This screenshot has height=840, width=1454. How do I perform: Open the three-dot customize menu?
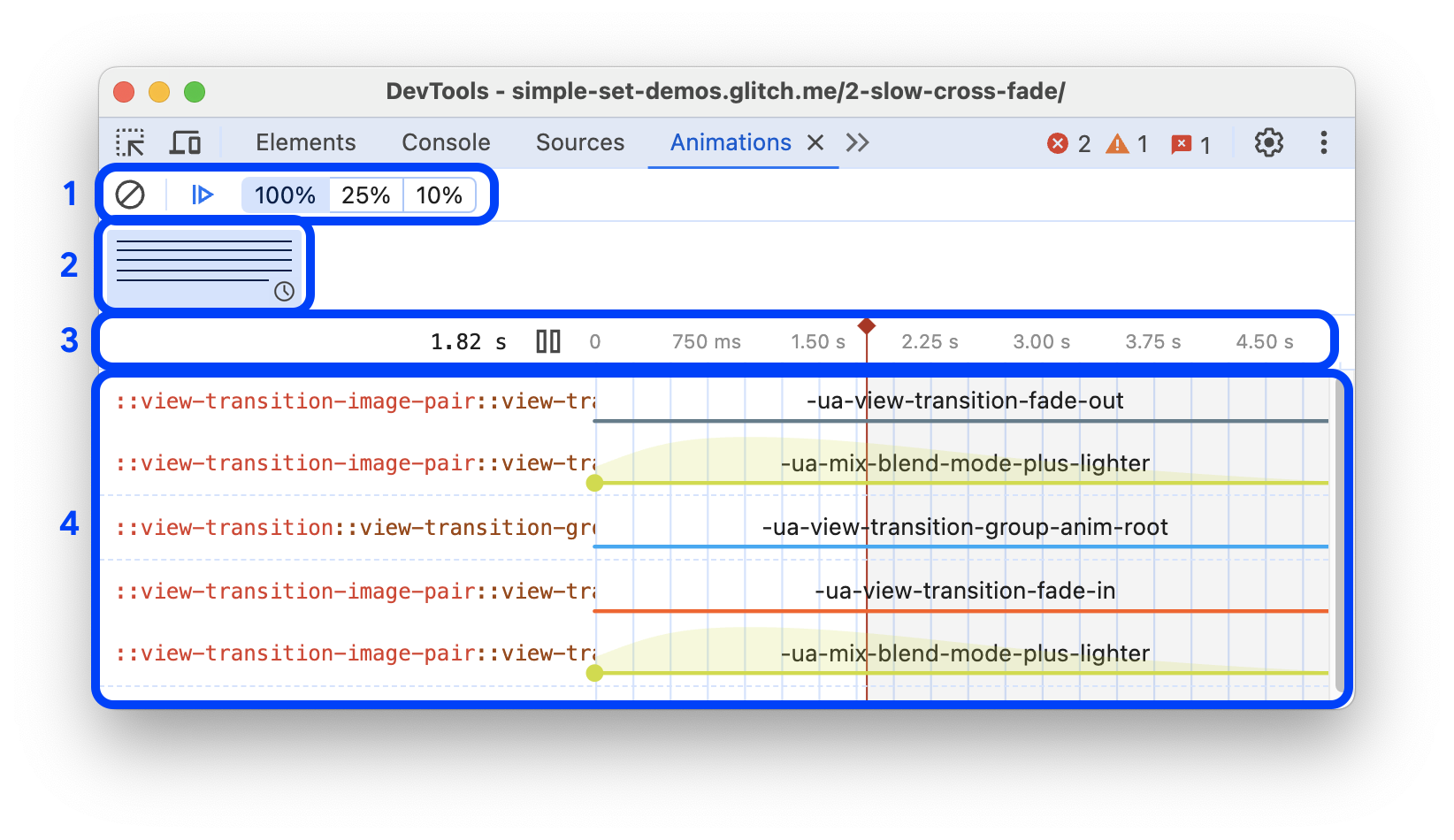click(x=1323, y=142)
